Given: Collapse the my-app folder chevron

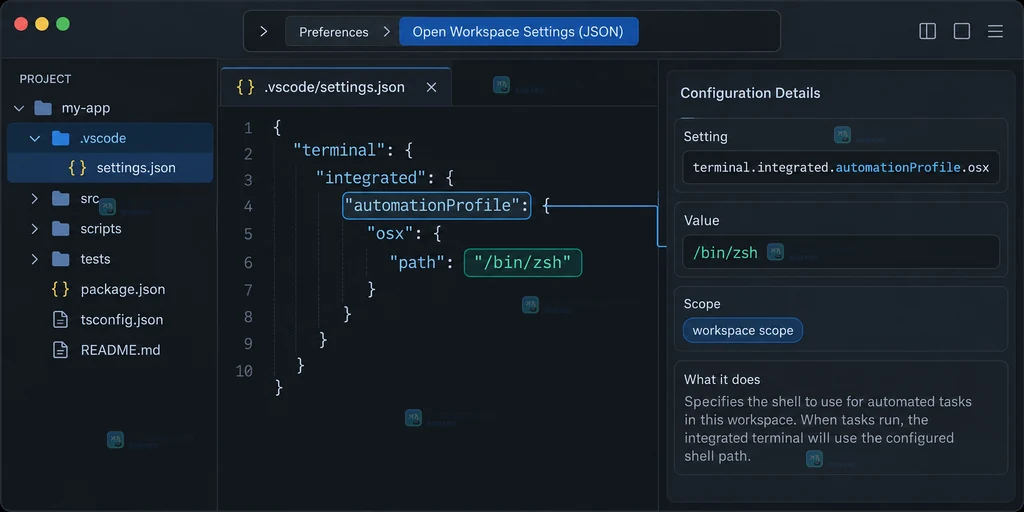Looking at the screenshot, I should [x=19, y=108].
